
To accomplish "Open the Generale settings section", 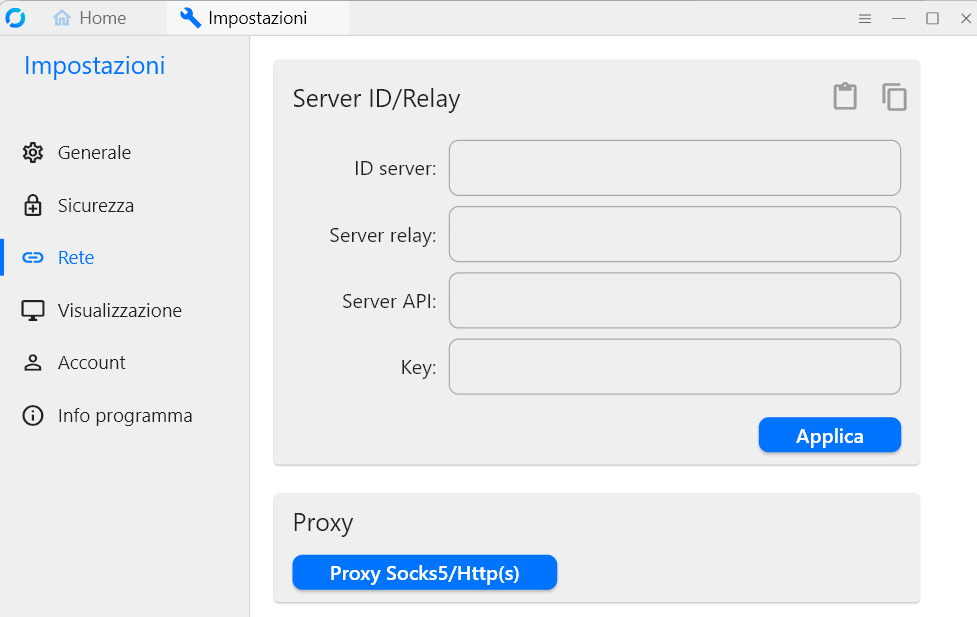I will click(125, 153).
